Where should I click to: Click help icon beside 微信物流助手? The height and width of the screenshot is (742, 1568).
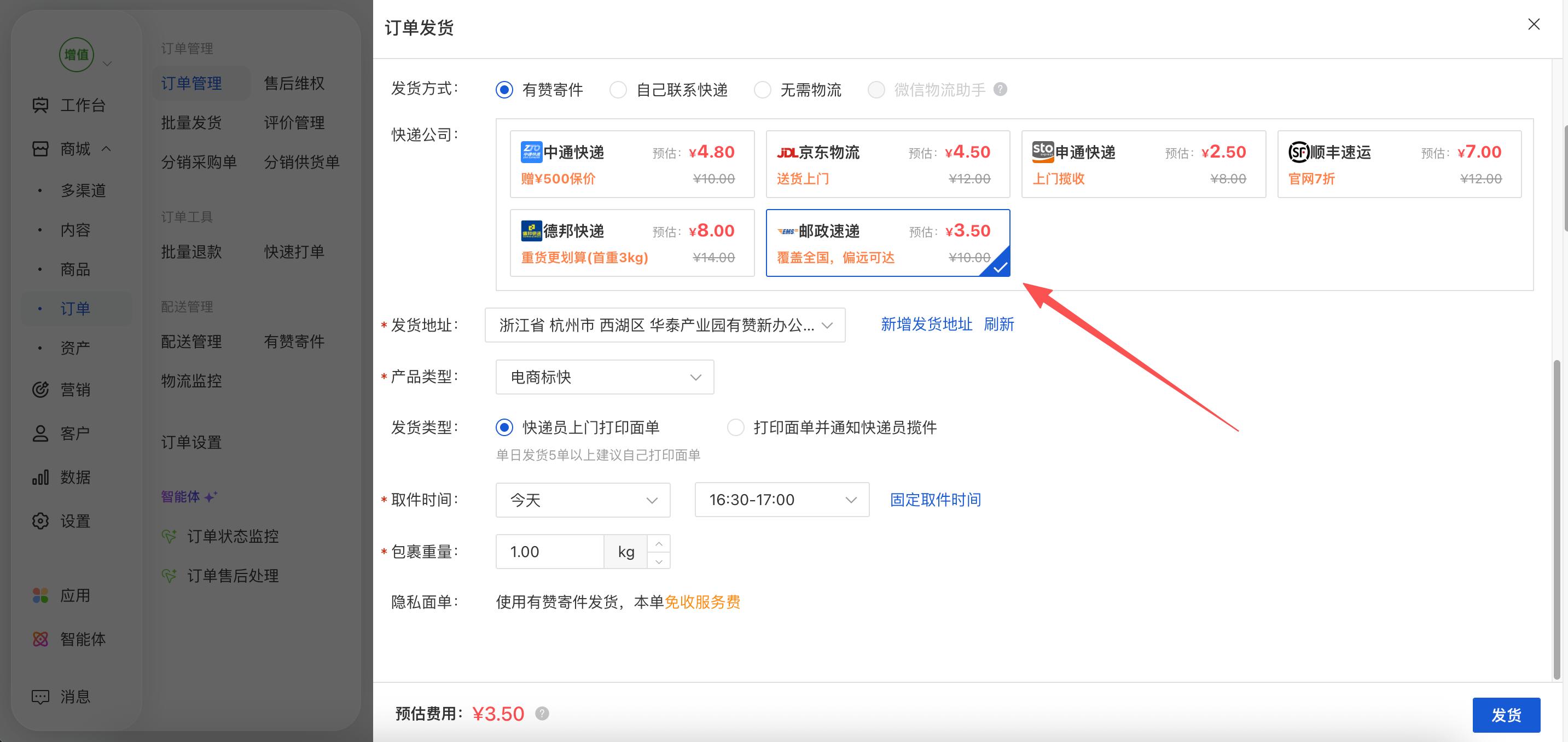coord(1000,90)
